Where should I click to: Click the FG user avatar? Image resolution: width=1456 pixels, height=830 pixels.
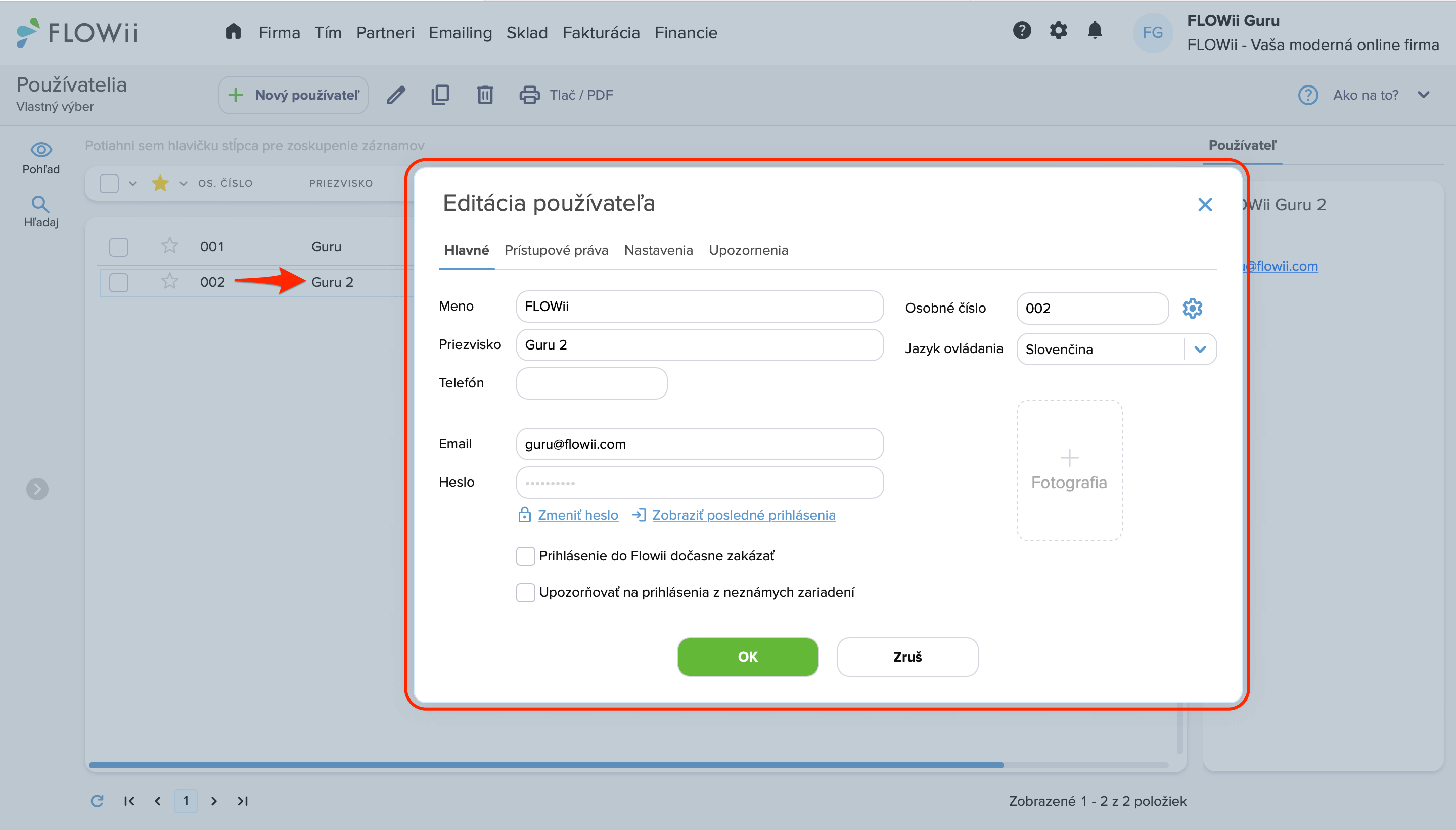(1152, 32)
